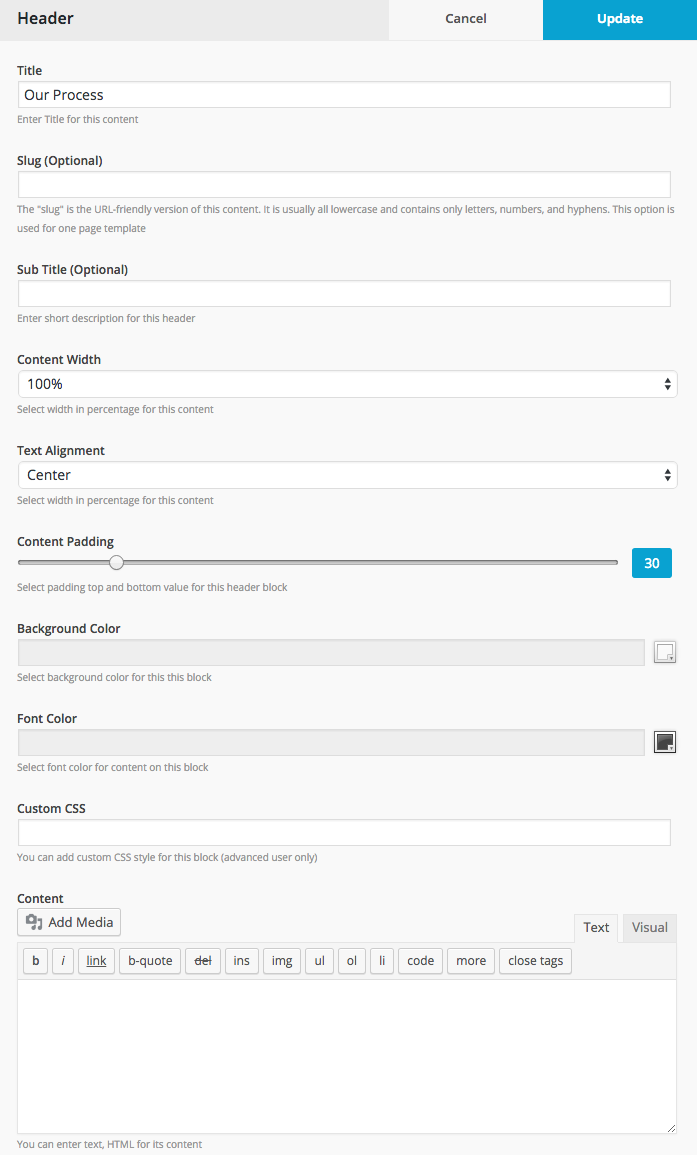Viewport: 697px width, 1155px height.
Task: Click the Update button
Action: tap(620, 19)
